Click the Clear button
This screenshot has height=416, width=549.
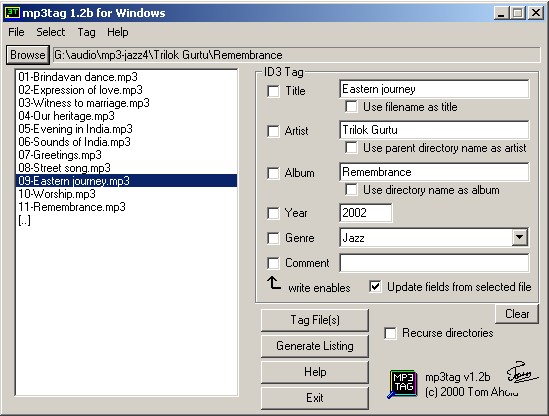tap(517, 314)
